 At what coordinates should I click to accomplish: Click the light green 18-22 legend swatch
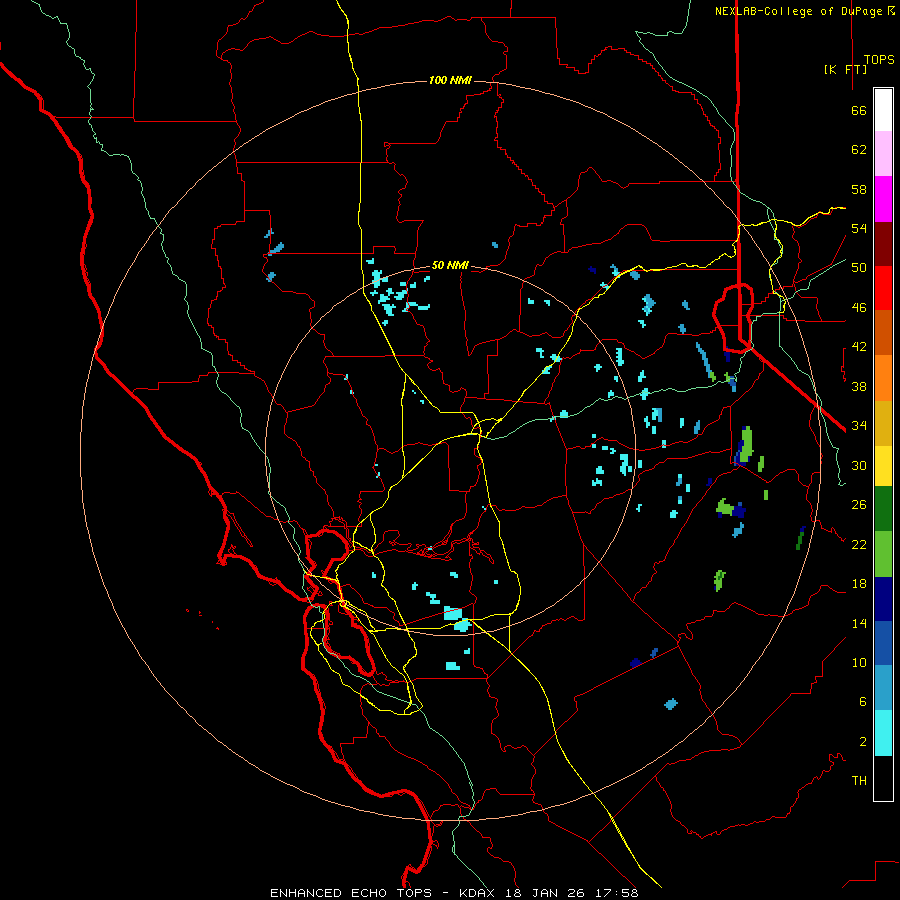pos(883,554)
